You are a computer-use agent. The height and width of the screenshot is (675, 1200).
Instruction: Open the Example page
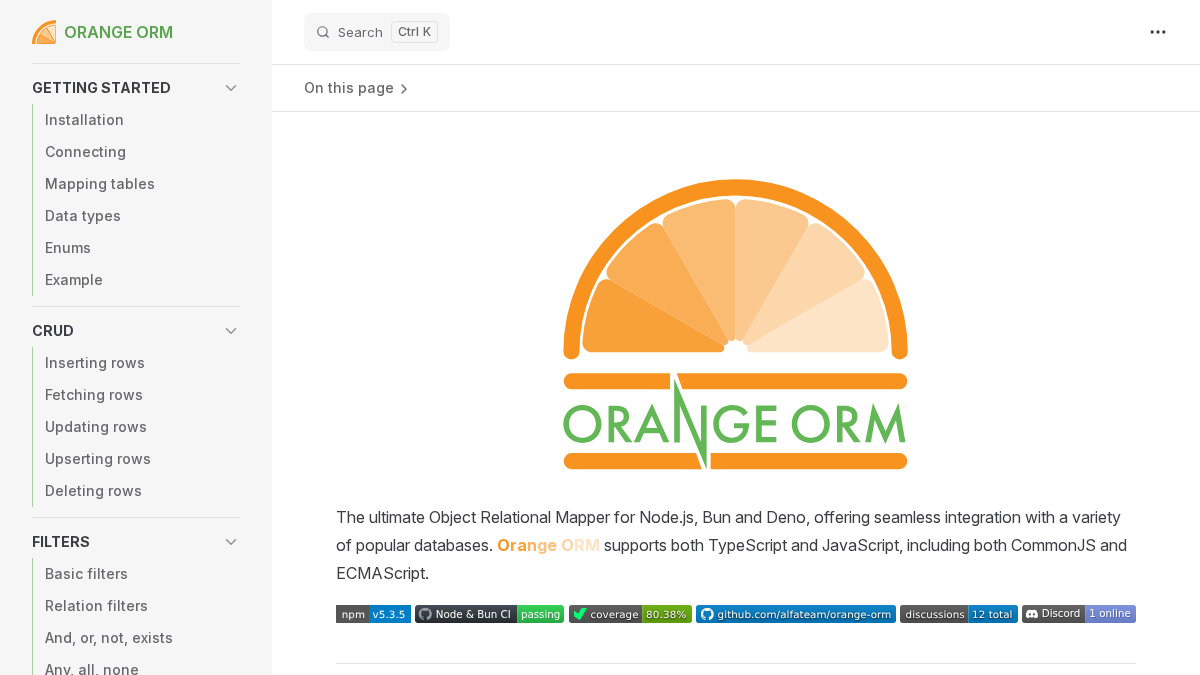coord(74,280)
